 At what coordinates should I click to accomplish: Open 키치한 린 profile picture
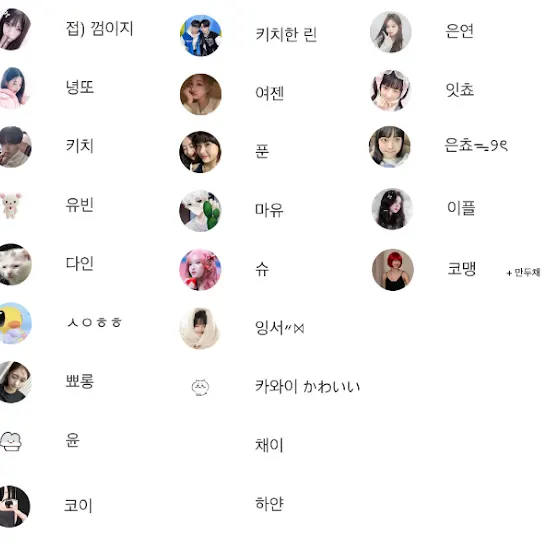point(200,35)
